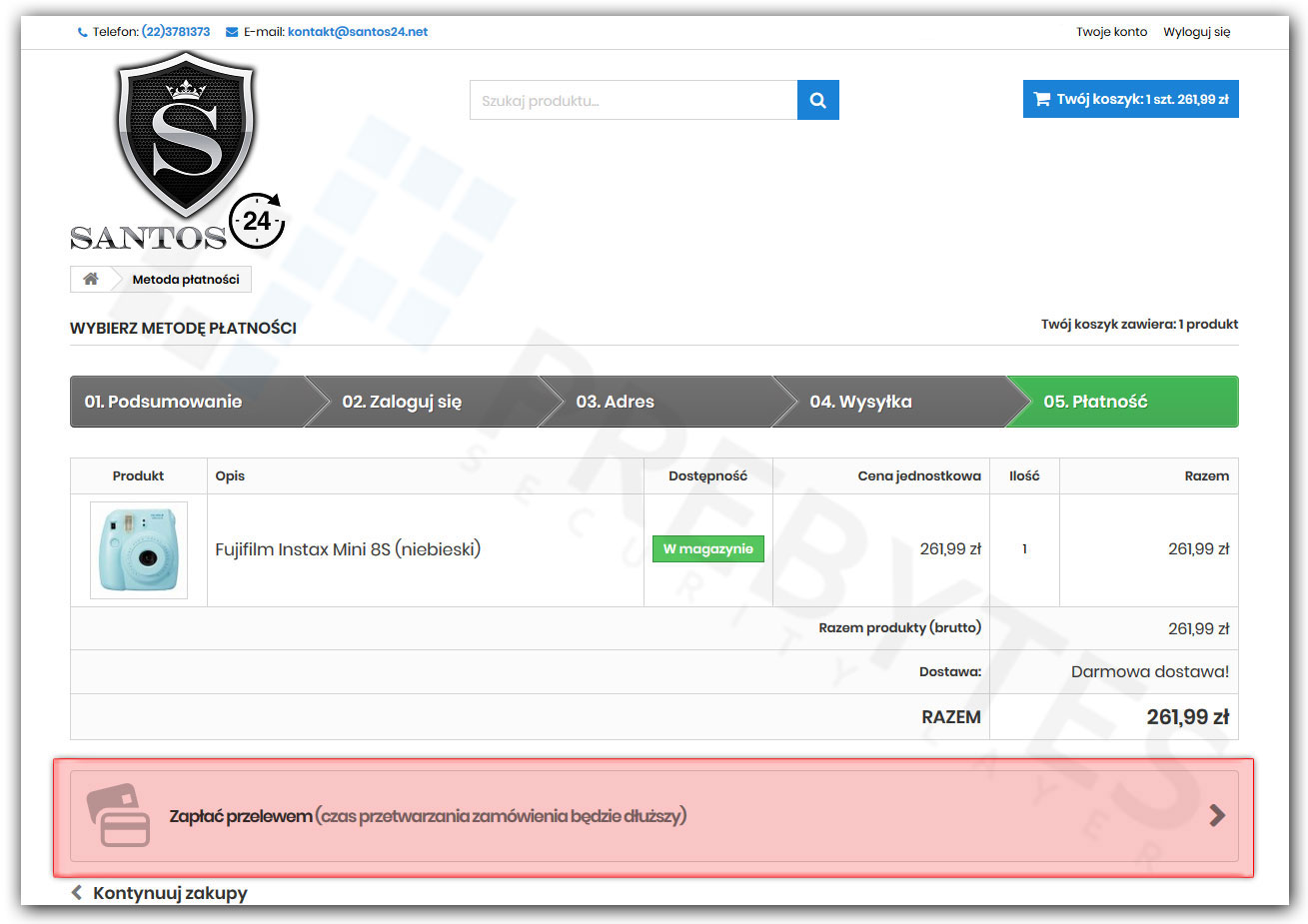Click the WYBIERZ METODĘ PŁATNOŚCI heading
This screenshot has width=1308, height=924.
183,329
